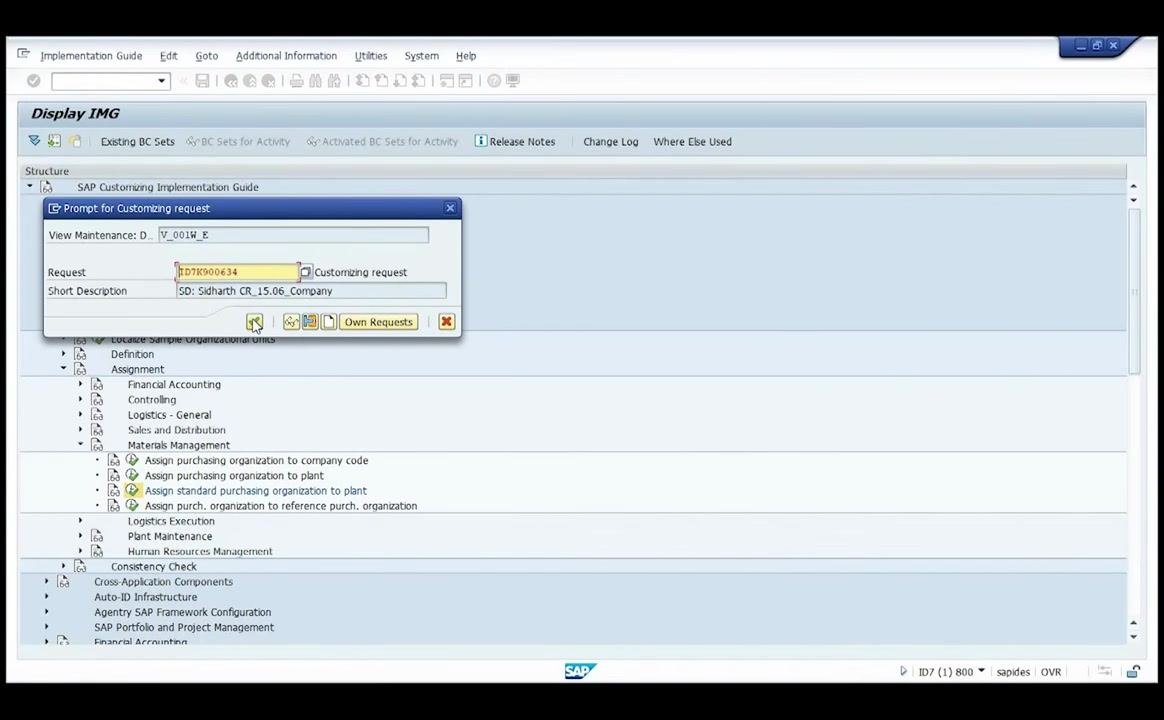Open the system info dropdown next to ID7 (1) 800

click(x=981, y=671)
